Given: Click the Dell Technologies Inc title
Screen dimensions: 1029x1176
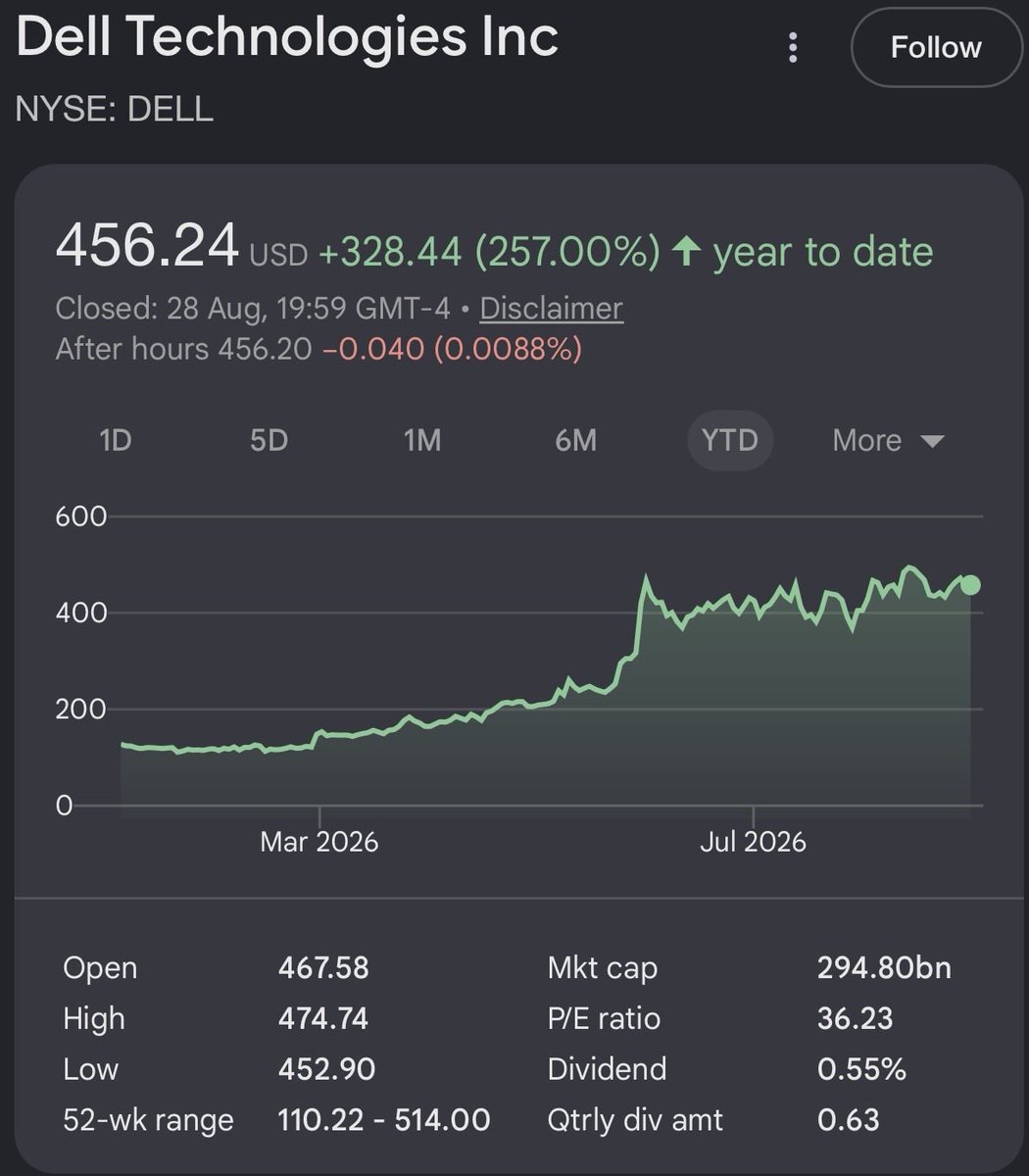Looking at the screenshot, I should coord(287,37).
